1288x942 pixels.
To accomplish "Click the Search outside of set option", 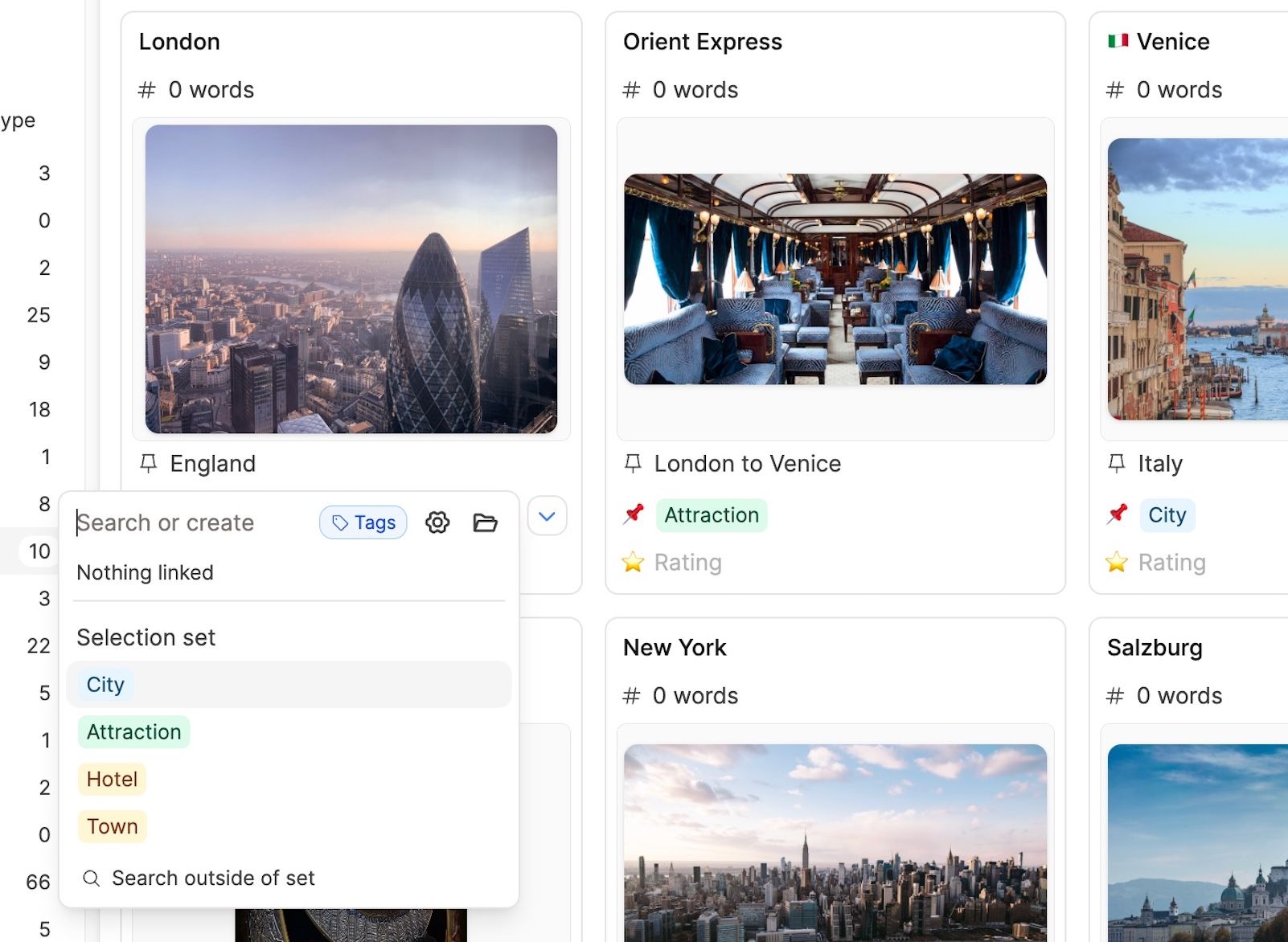I will [x=215, y=878].
